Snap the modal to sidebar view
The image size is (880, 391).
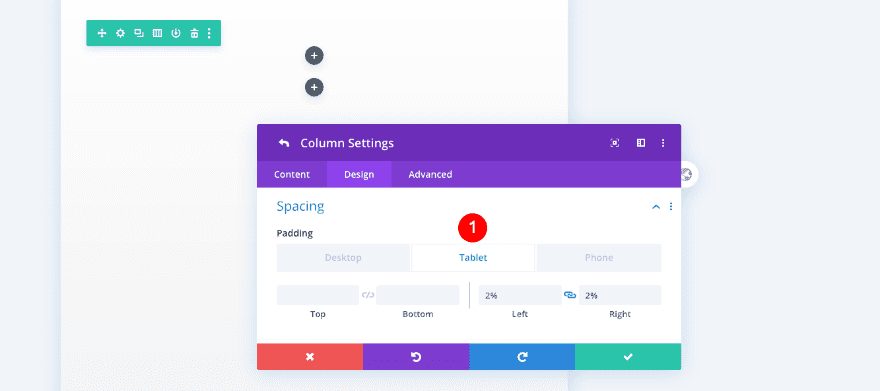click(x=641, y=143)
